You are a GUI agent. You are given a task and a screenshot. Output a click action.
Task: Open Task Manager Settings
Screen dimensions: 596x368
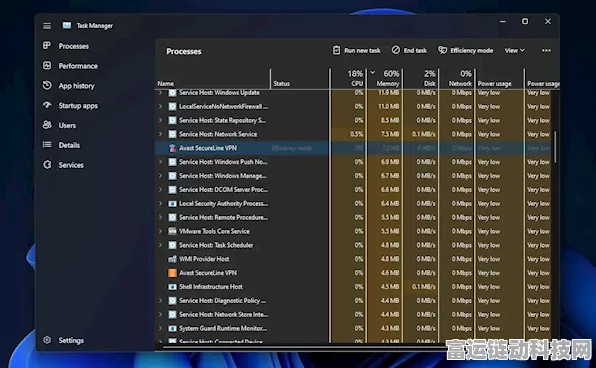[x=71, y=340]
